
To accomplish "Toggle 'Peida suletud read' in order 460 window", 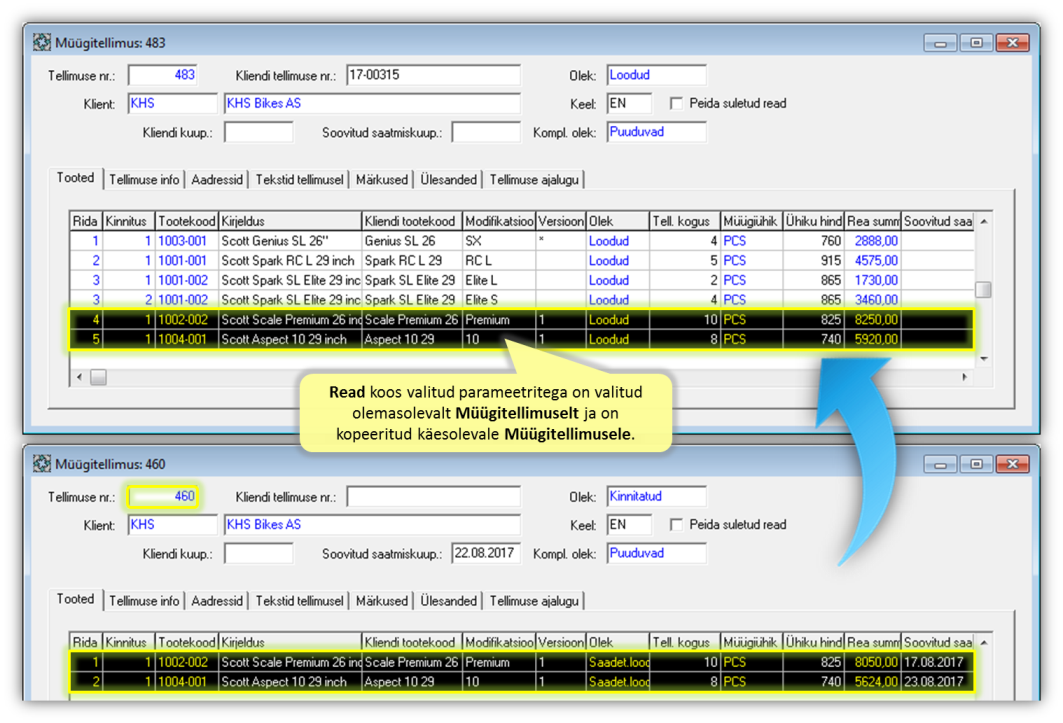I will [676, 524].
